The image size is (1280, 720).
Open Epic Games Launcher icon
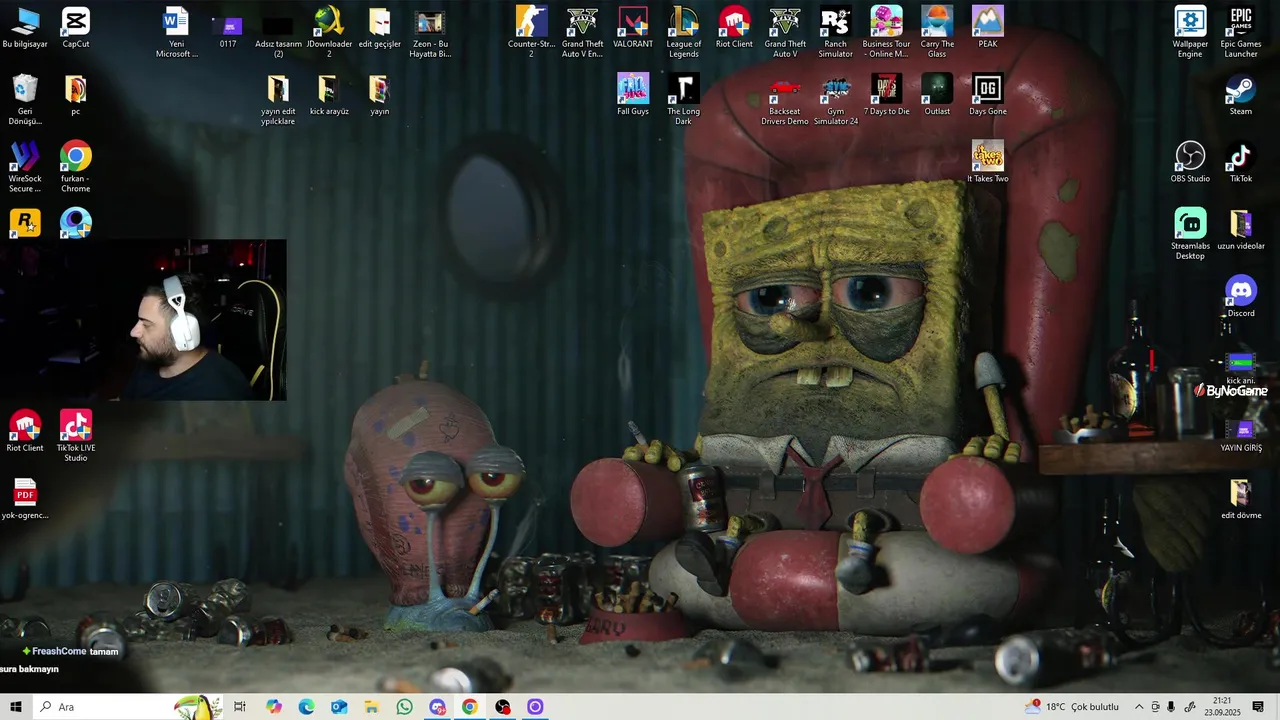1241,32
